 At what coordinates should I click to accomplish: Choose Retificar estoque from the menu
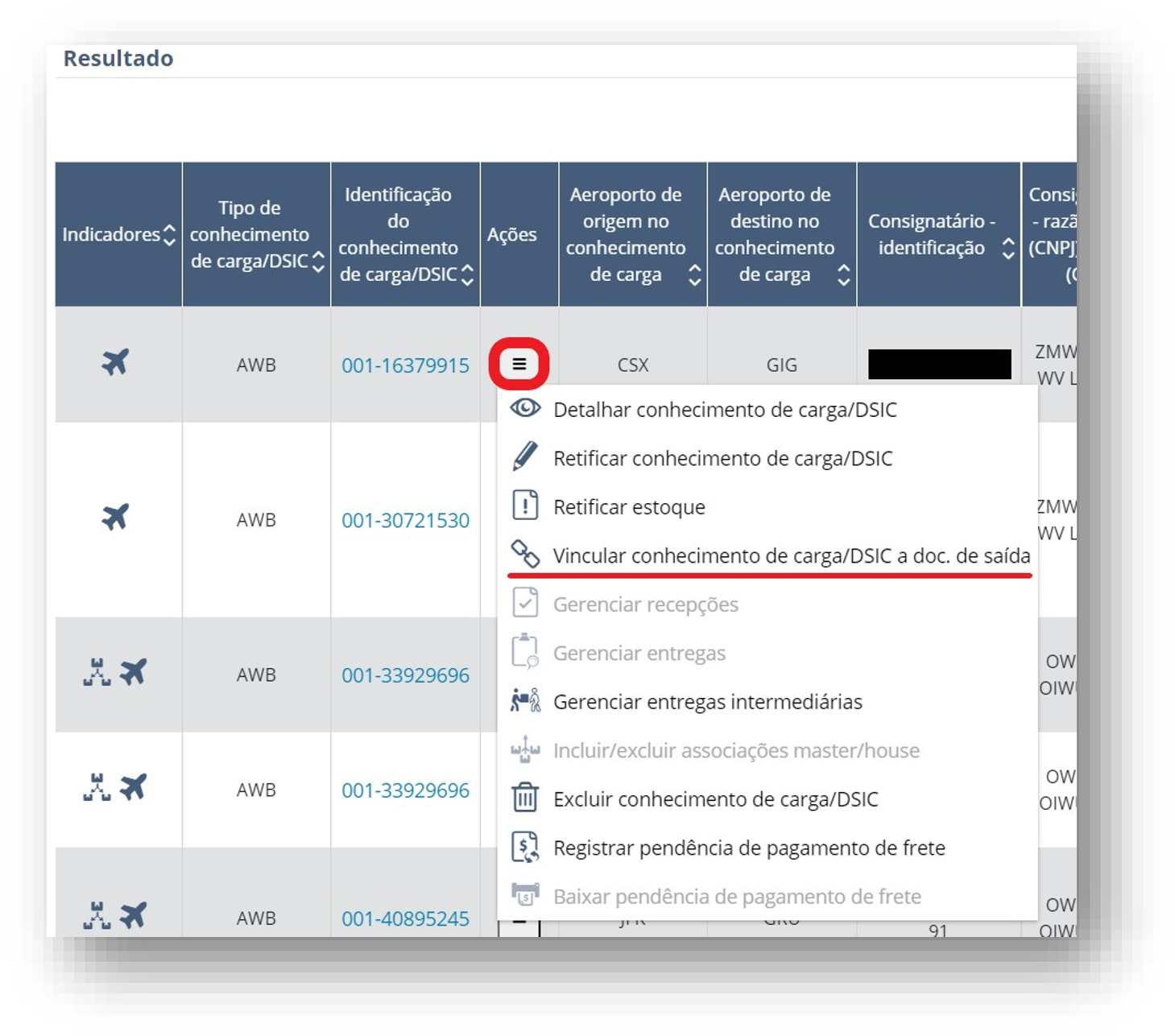point(629,507)
